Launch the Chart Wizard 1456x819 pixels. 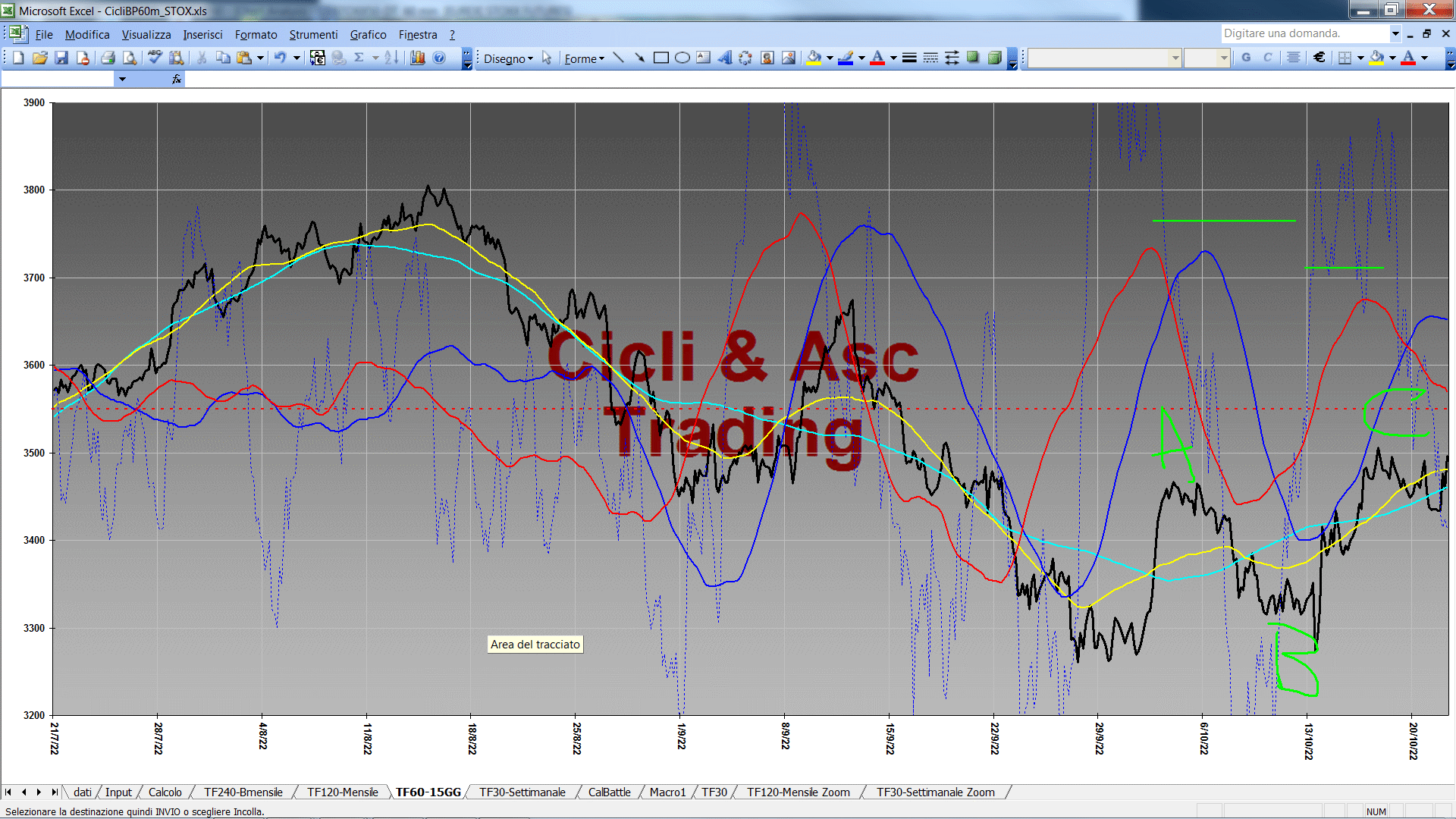click(x=417, y=58)
